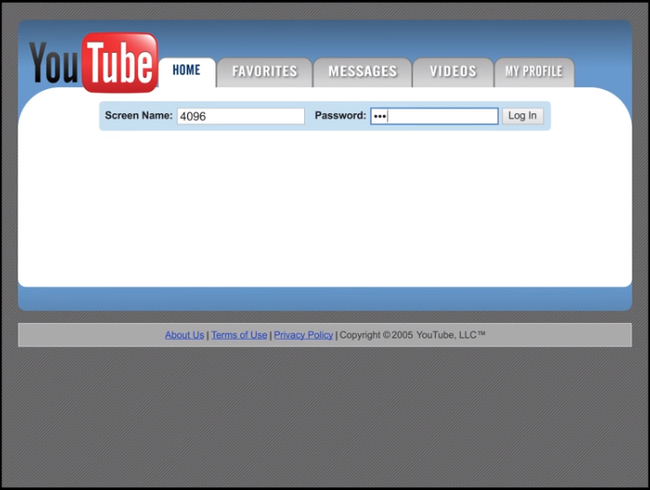
Task: Open the Messages tab
Action: 363,72
